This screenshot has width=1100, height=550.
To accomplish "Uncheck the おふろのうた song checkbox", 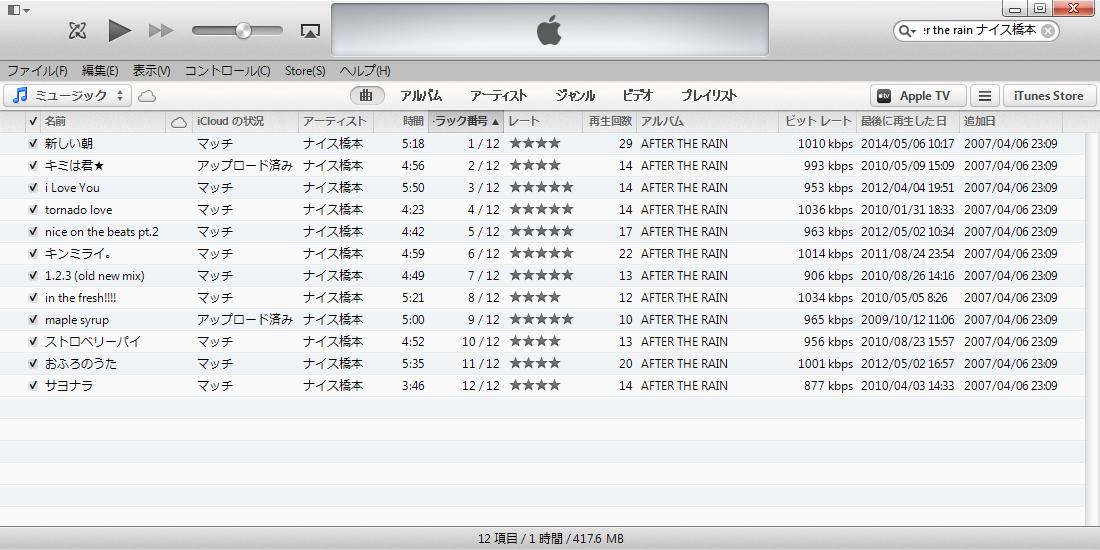I will point(33,363).
